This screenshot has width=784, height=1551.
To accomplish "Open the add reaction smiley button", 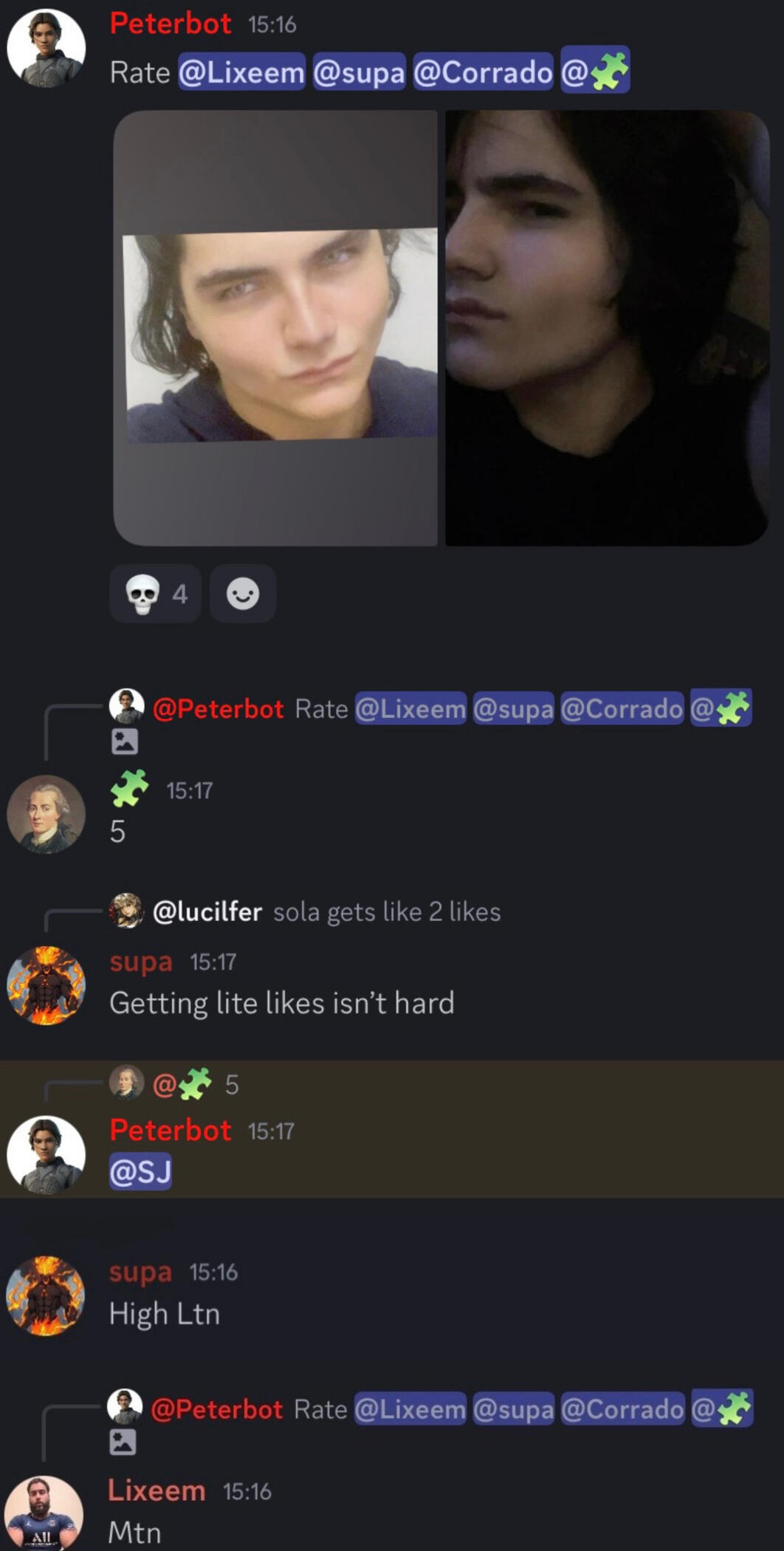I will [x=243, y=594].
